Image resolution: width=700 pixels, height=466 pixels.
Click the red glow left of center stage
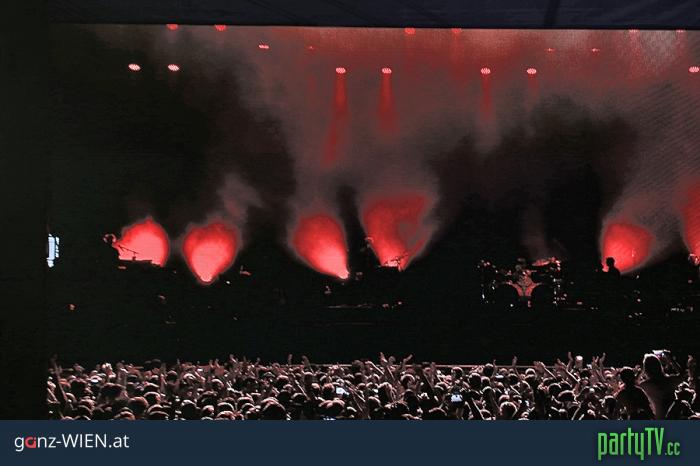321,246
